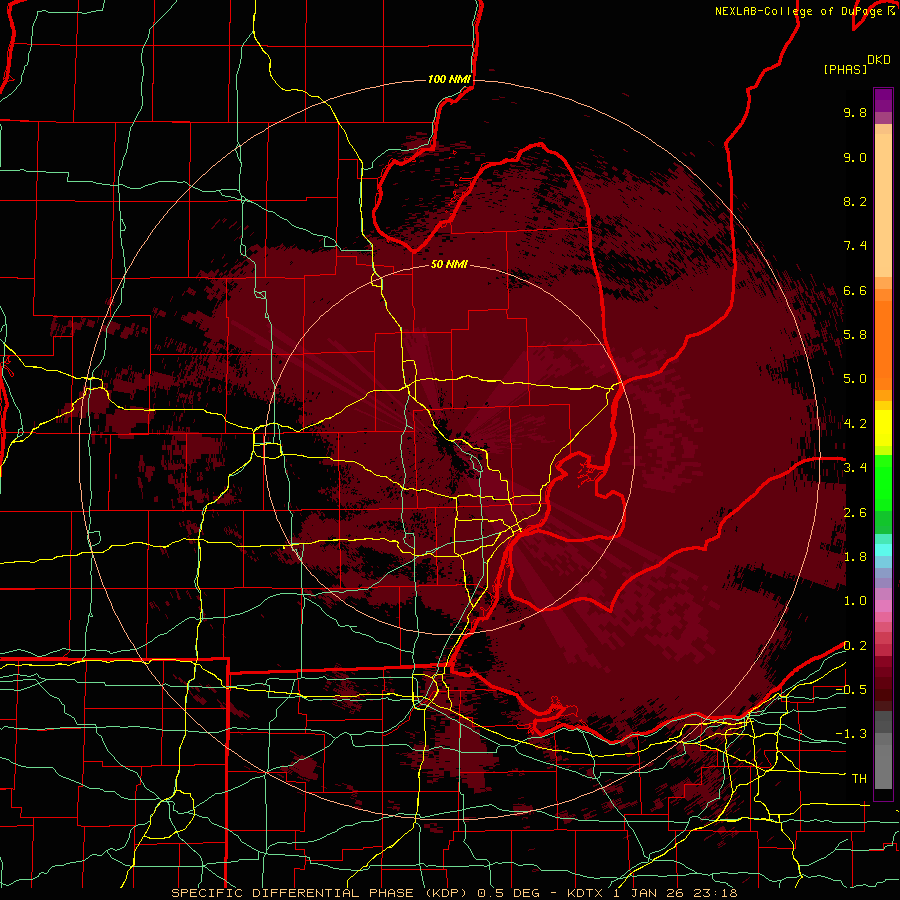Click the 100 NMI range ring label
The width and height of the screenshot is (900, 900).
[x=449, y=79]
